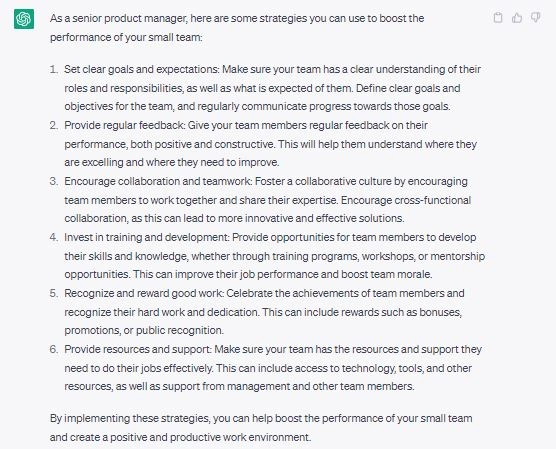556x449 pixels.
Task: Select the 'Recognize and reward good work' phrase
Action: point(144,293)
